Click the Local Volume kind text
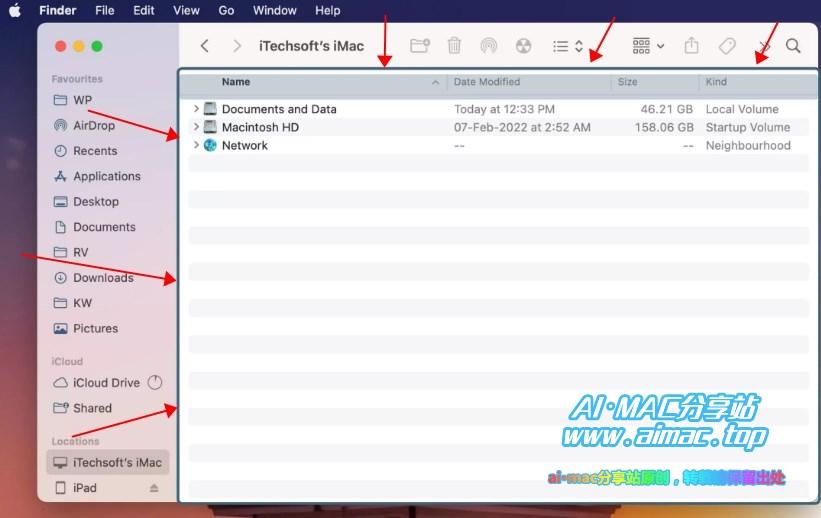The width and height of the screenshot is (821, 518). [742, 109]
